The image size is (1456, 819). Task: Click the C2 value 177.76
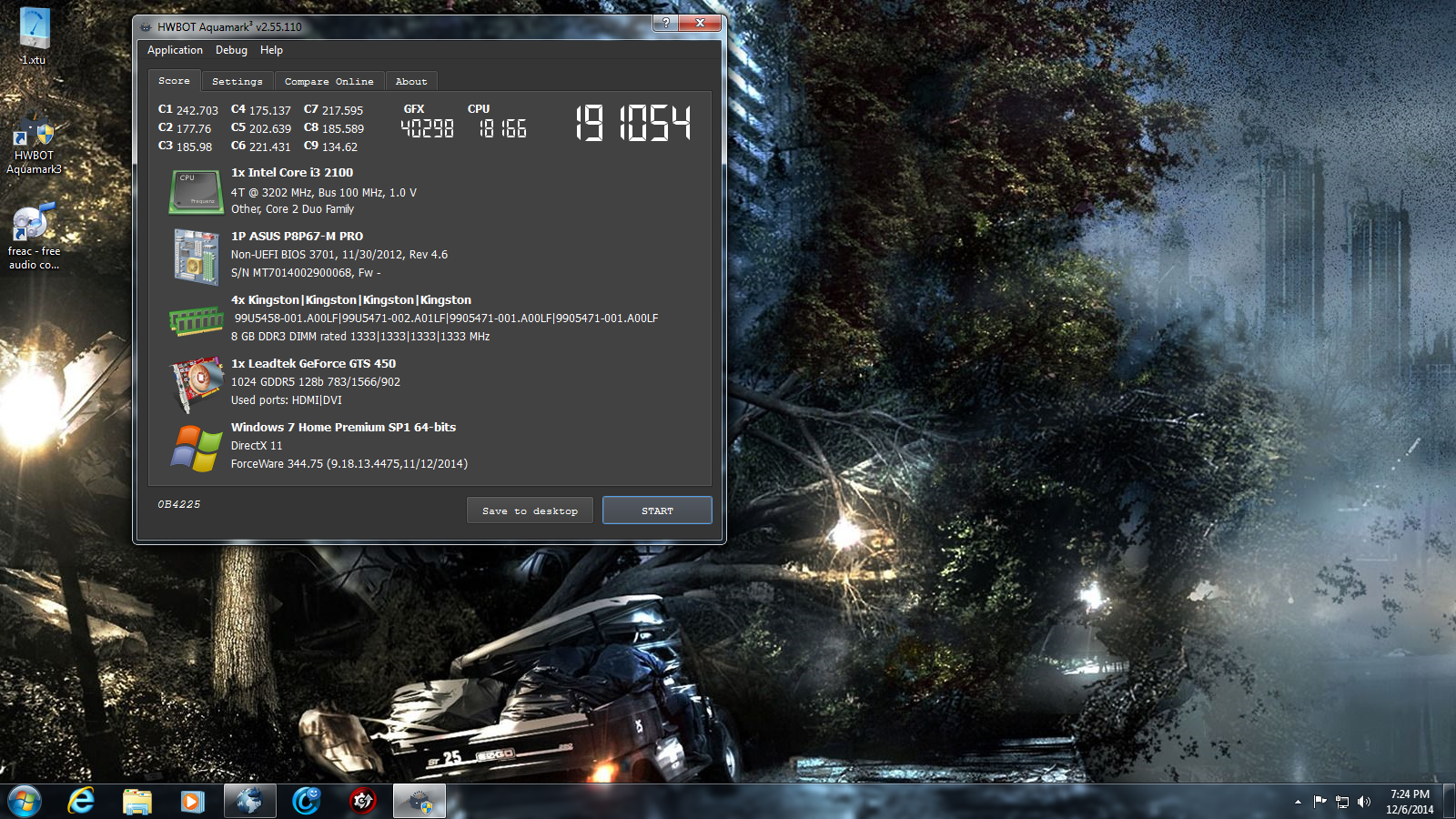click(194, 129)
